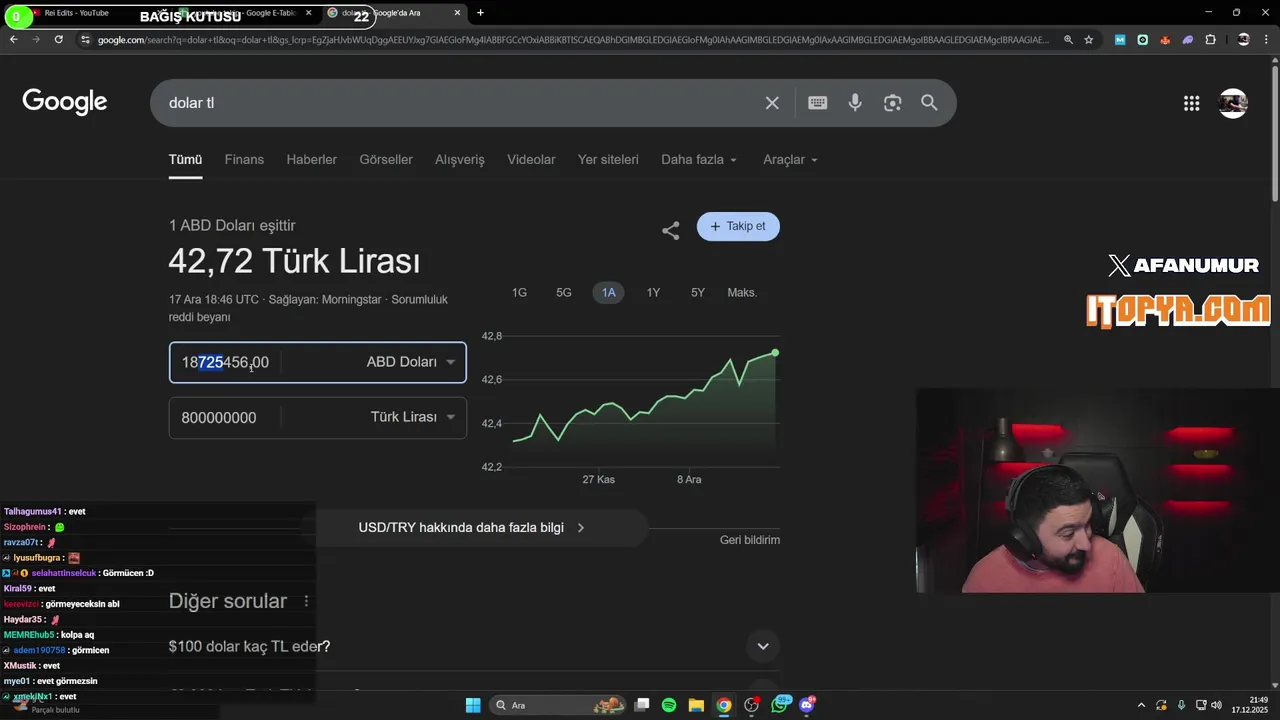This screenshot has width=1280, height=720.
Task: Open the MetaMask fox extension
Action: pyautogui.click(x=1165, y=39)
